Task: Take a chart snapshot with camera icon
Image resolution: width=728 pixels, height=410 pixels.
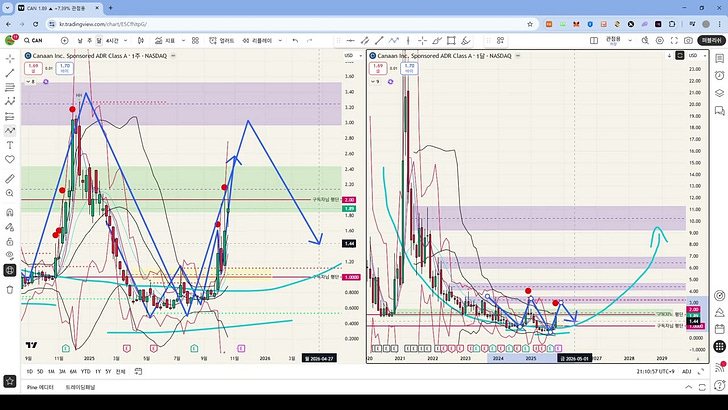Action: (x=689, y=41)
